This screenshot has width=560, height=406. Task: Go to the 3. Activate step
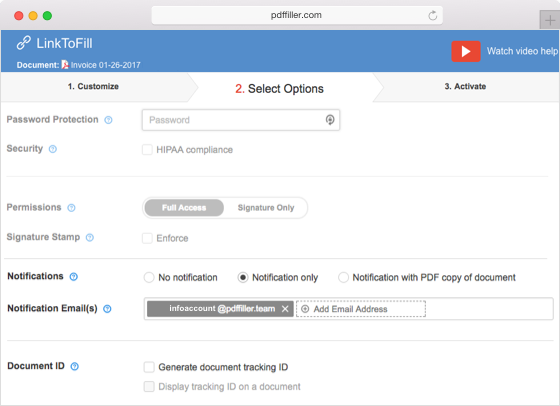coord(465,86)
